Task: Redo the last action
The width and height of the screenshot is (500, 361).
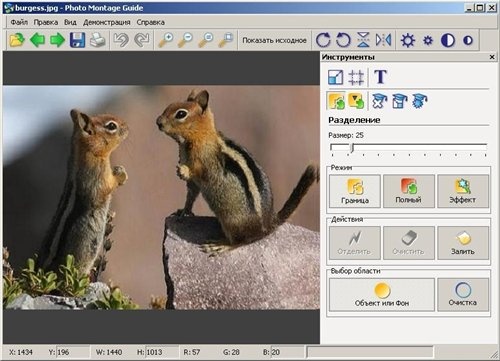Action: click(142, 40)
